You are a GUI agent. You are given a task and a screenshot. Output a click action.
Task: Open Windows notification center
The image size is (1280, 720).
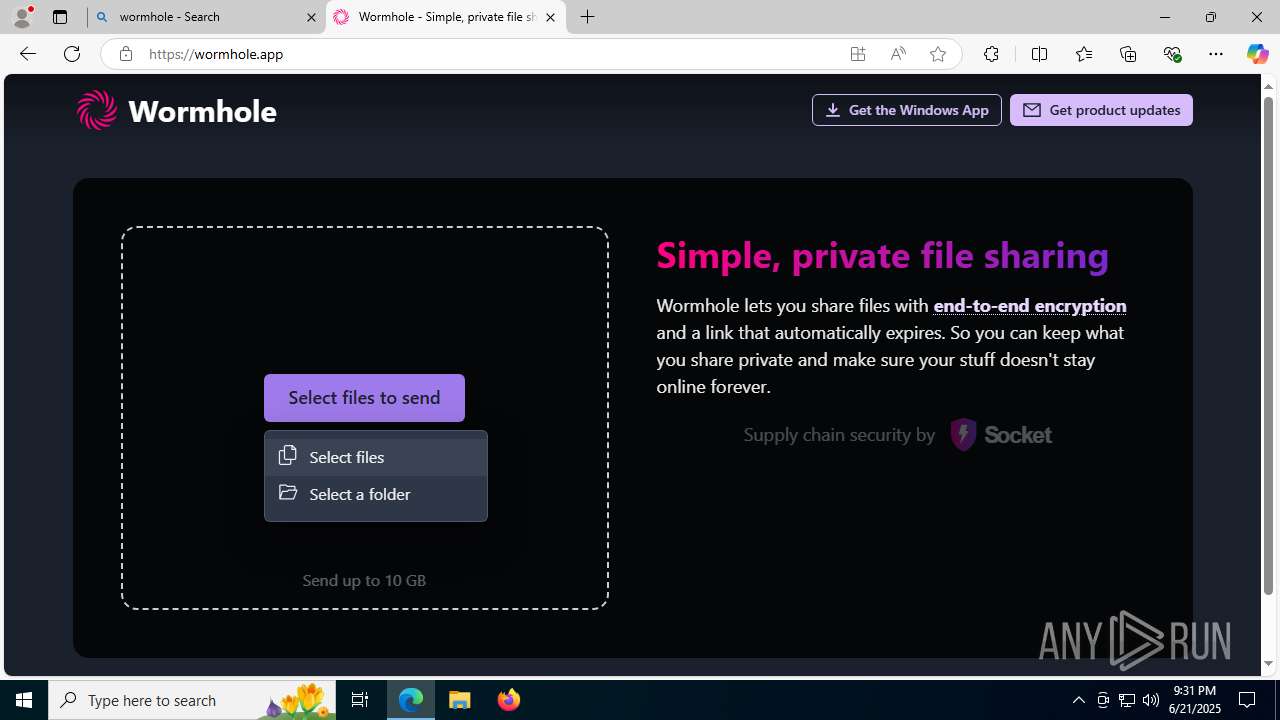coord(1248,700)
